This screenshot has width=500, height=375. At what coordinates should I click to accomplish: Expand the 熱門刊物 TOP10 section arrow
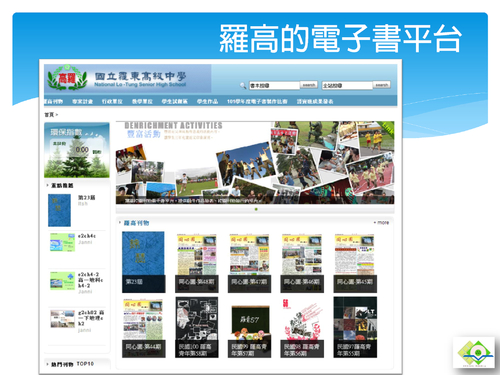click(47, 364)
